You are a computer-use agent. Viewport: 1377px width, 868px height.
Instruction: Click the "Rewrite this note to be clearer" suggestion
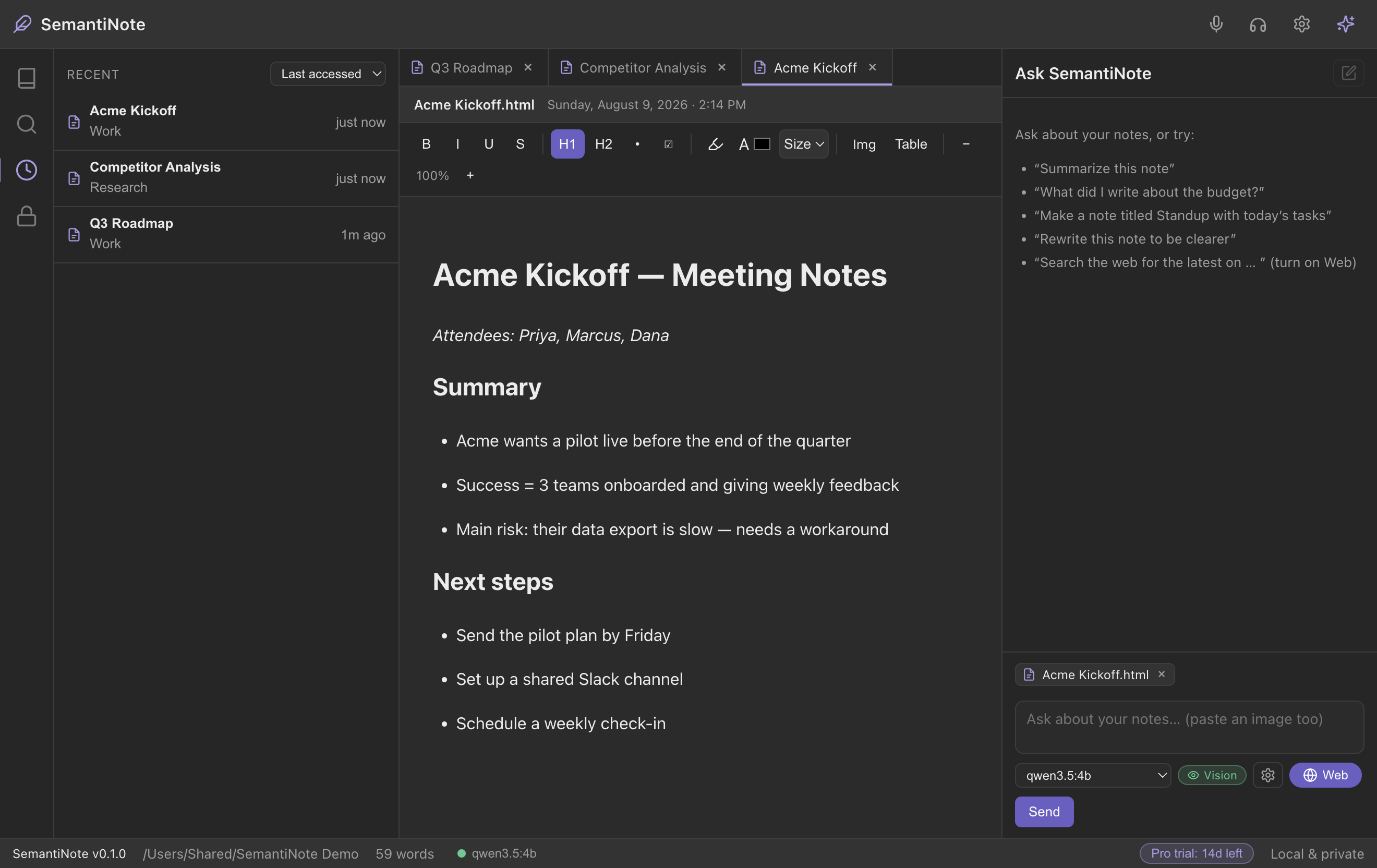pos(1134,238)
